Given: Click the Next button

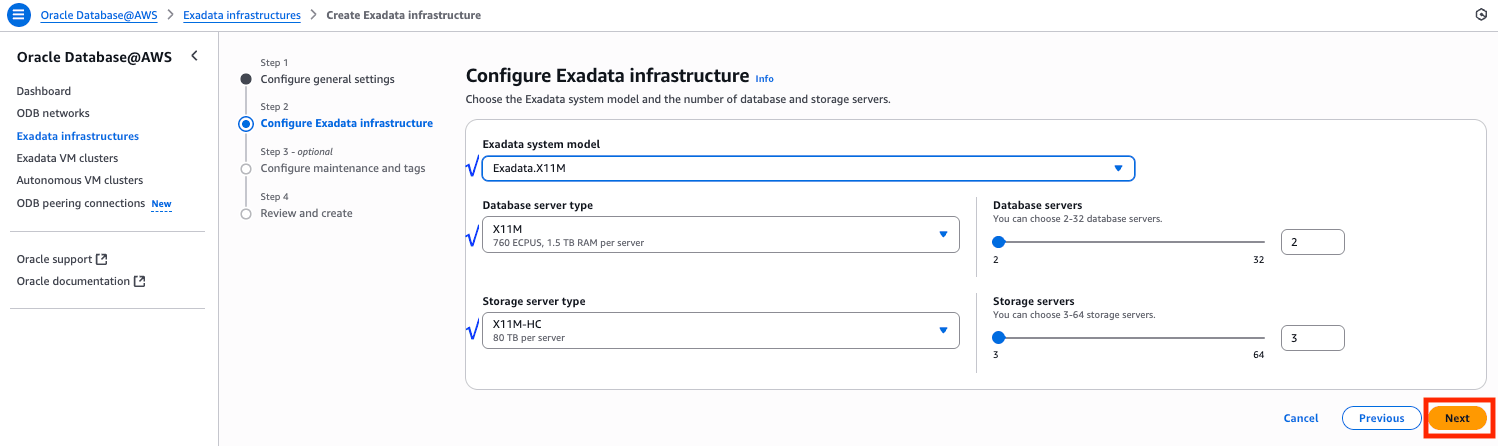Looking at the screenshot, I should click(1457, 418).
